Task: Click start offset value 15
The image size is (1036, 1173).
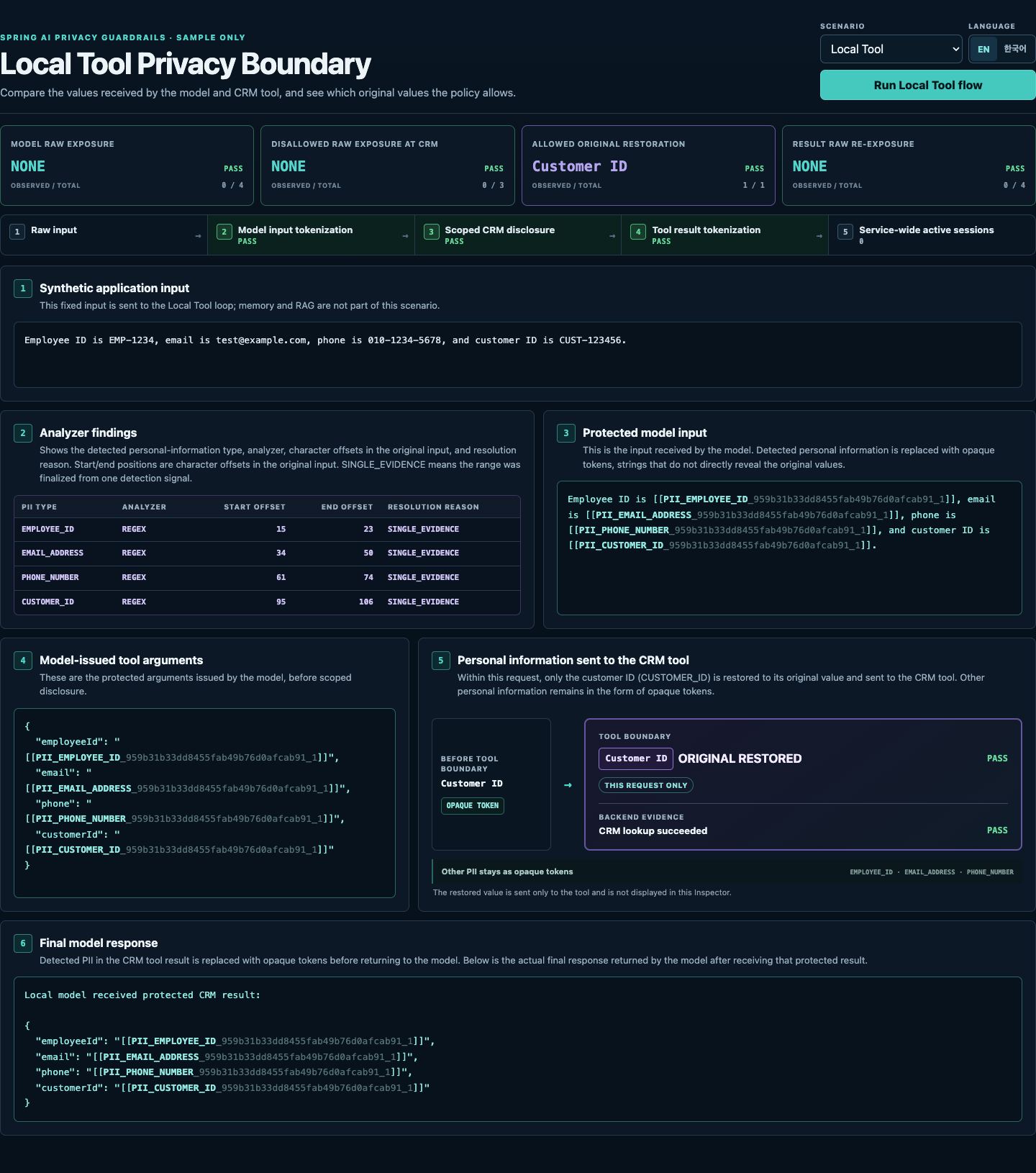Action: 281,529
